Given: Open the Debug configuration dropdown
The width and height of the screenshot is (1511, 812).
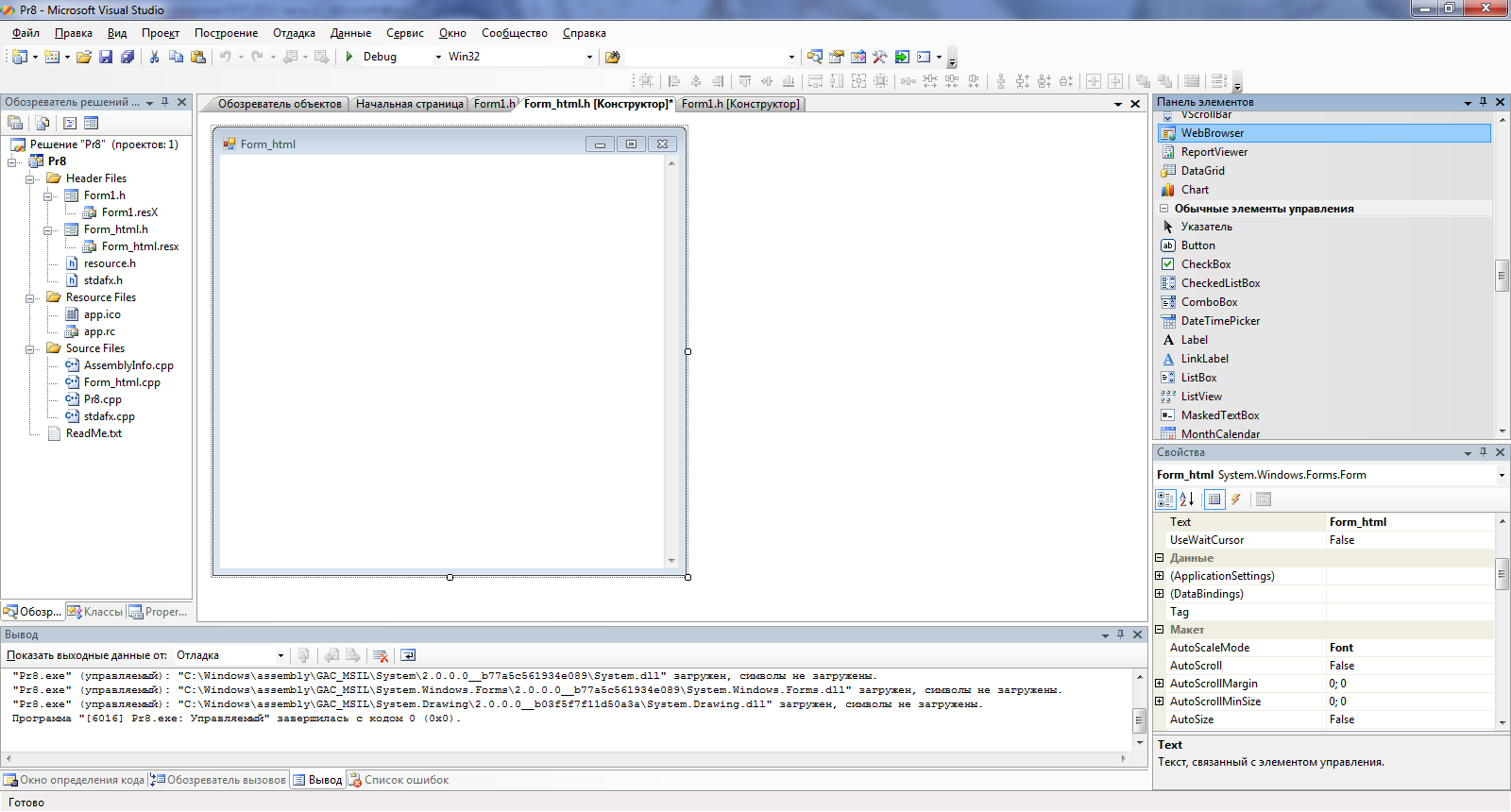Looking at the screenshot, I should click(438, 57).
